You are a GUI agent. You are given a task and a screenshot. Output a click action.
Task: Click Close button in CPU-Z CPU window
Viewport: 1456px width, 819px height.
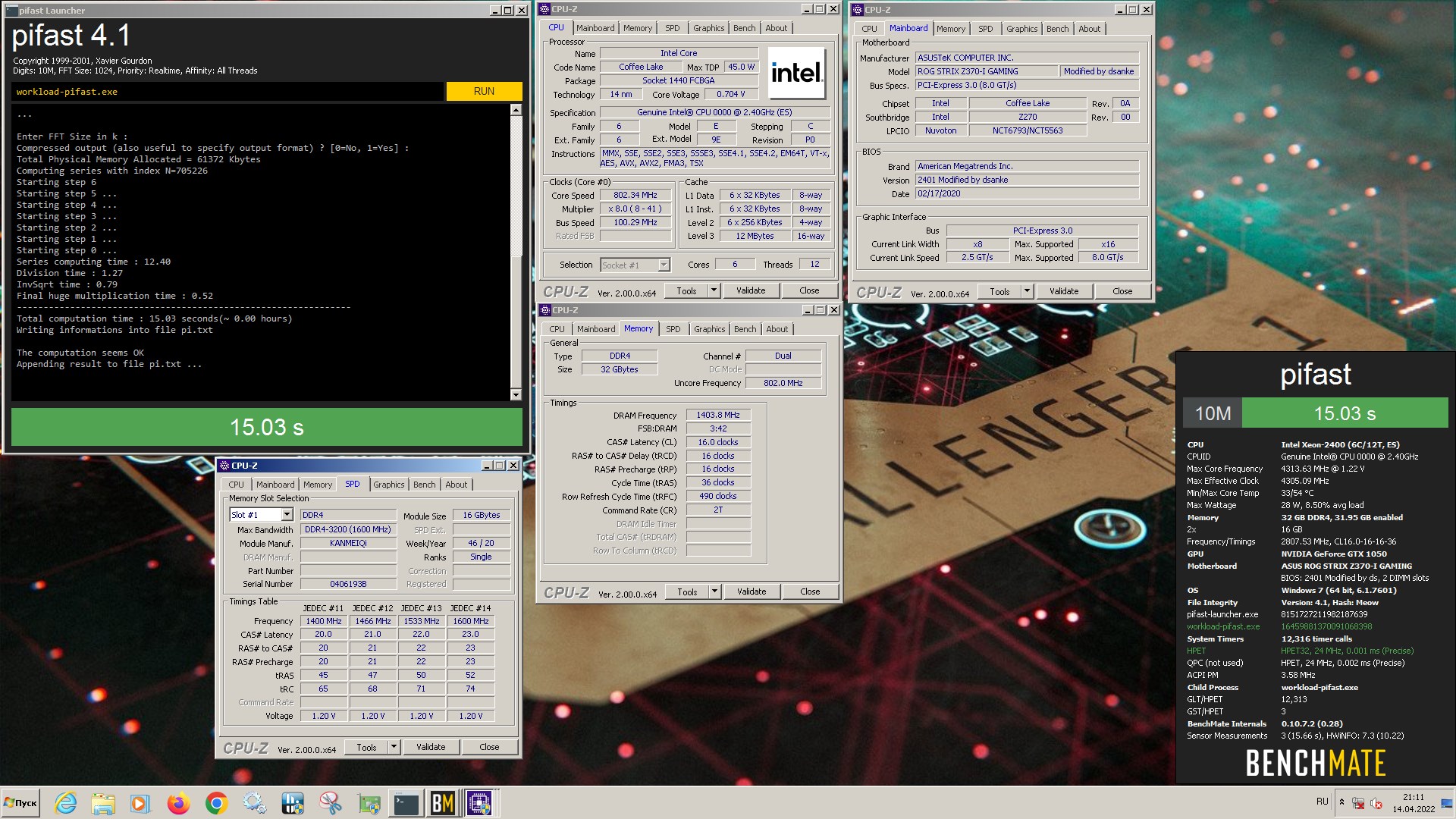[x=809, y=290]
